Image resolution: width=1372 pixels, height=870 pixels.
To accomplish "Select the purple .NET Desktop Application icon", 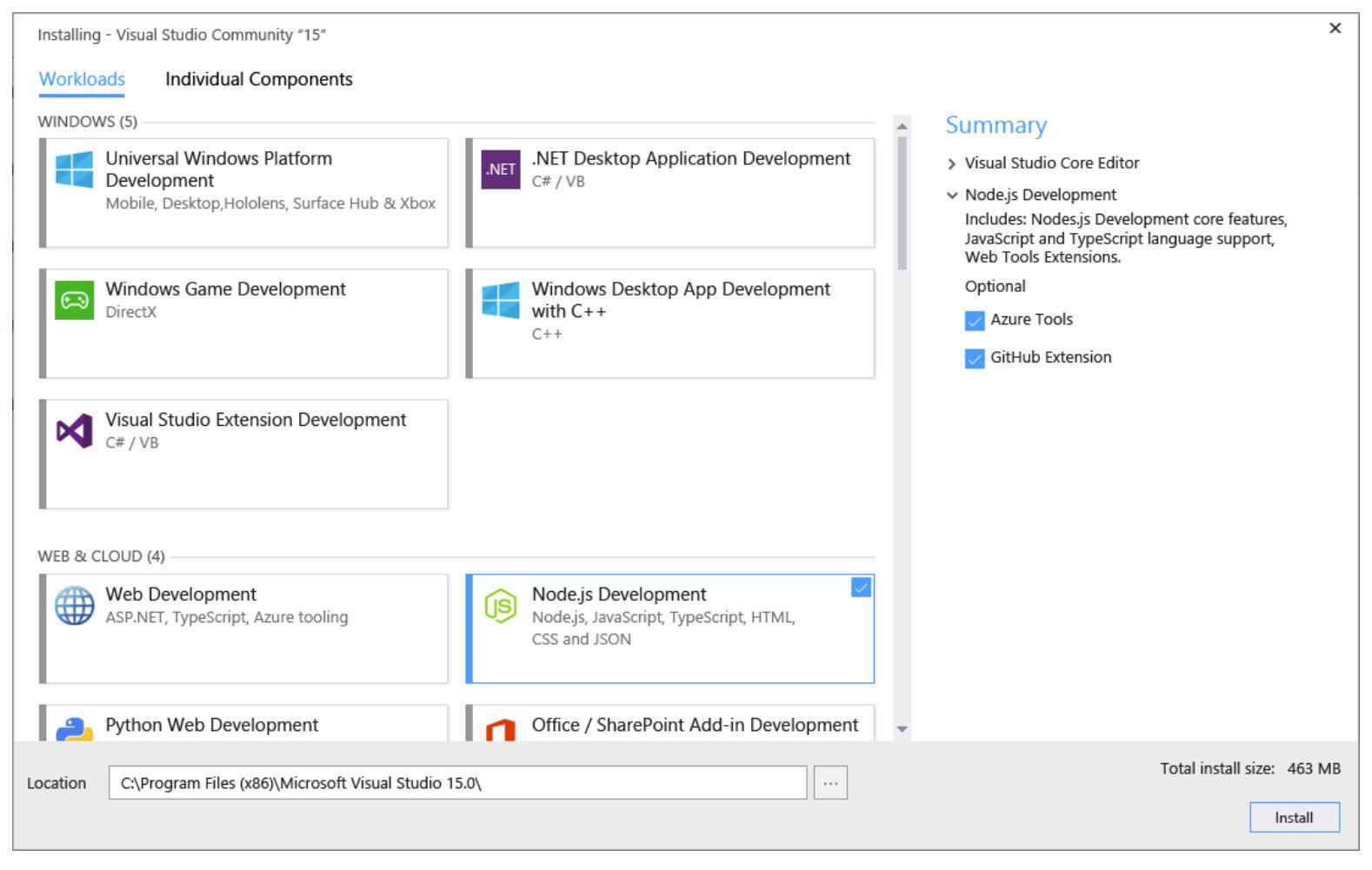I will (501, 169).
